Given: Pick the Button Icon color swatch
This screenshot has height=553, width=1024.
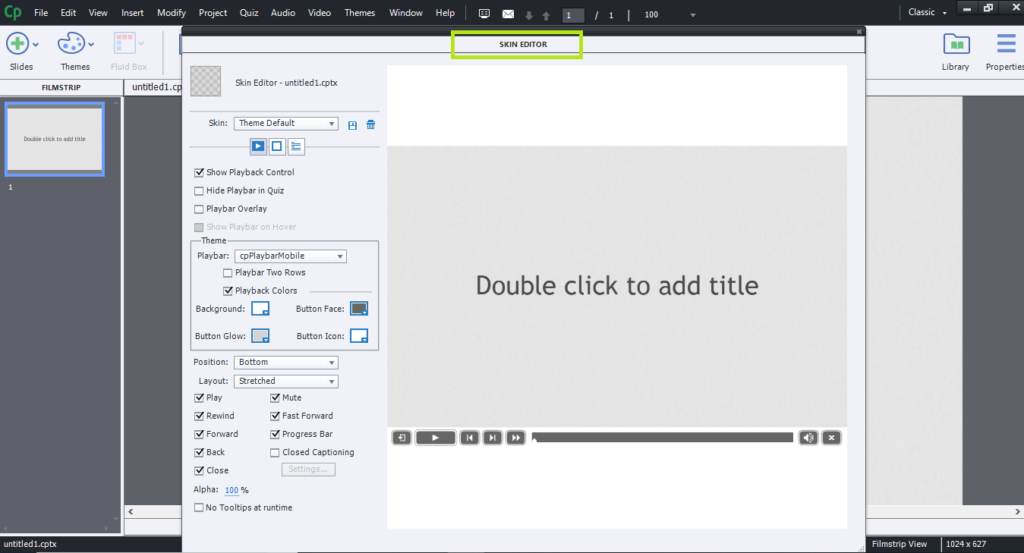Looking at the screenshot, I should pos(359,336).
